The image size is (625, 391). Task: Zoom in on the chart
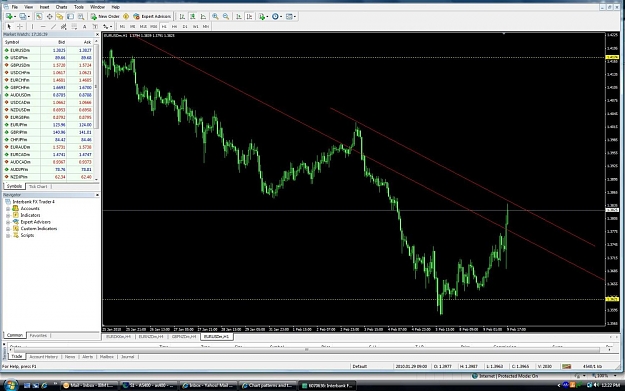pos(215,16)
